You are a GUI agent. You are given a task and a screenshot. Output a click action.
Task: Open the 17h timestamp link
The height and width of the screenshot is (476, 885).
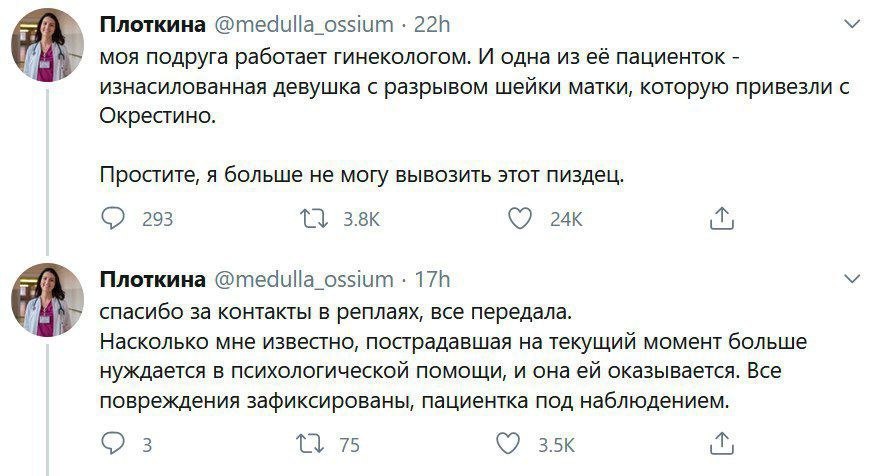(x=434, y=278)
